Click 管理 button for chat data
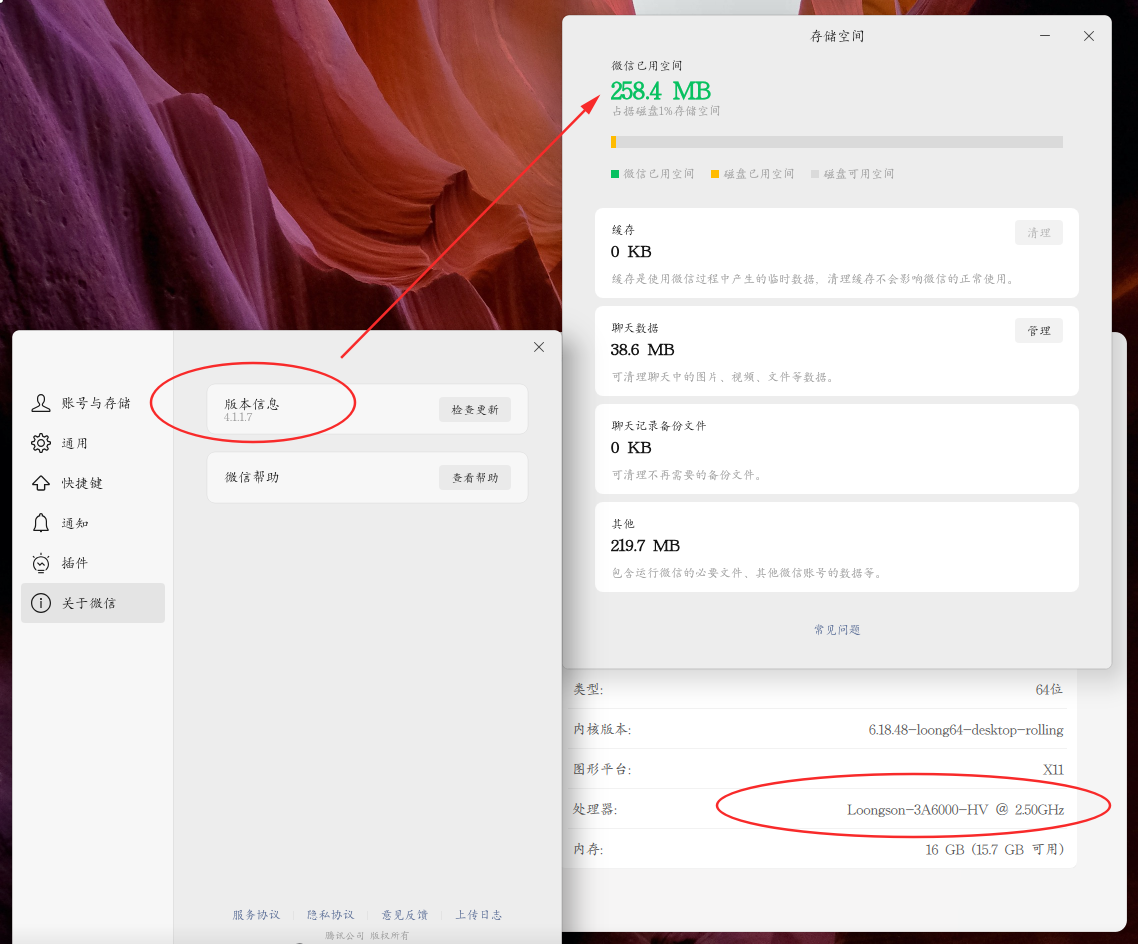 pyautogui.click(x=1039, y=331)
